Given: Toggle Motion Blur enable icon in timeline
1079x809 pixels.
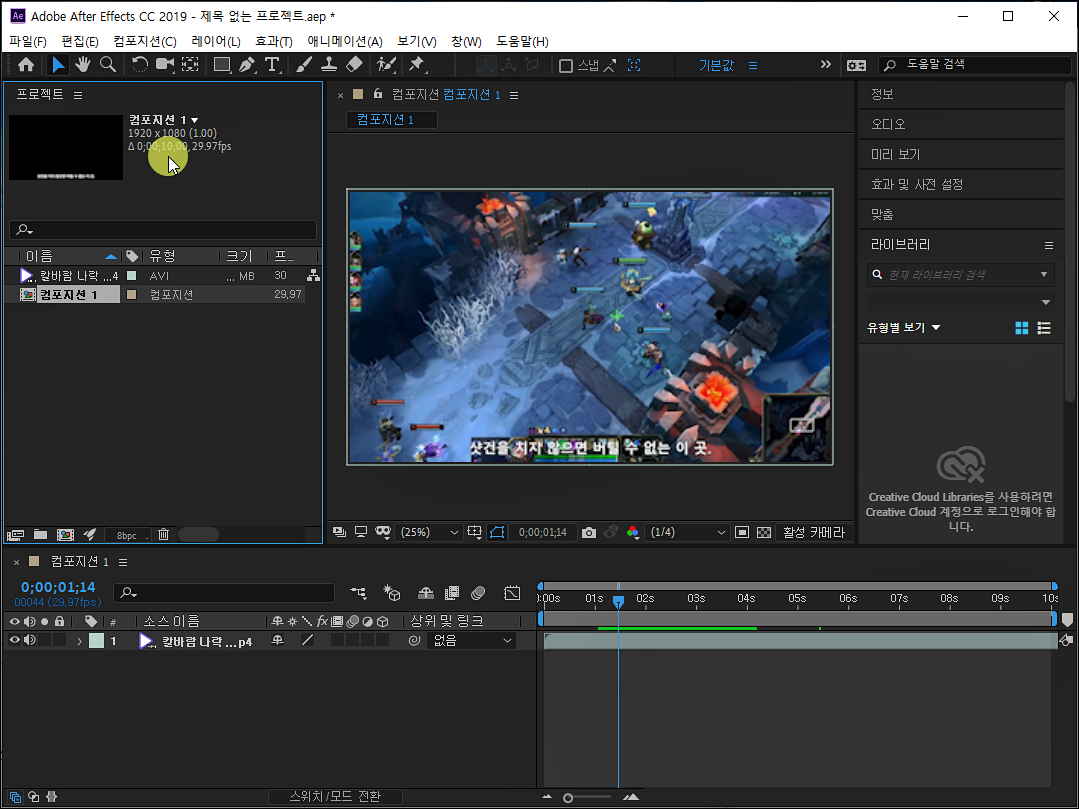Looking at the screenshot, I should tap(478, 592).
